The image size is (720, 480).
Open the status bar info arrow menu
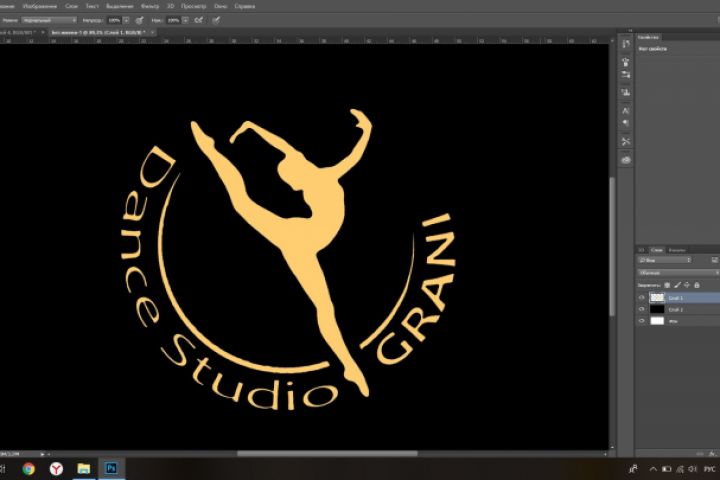coord(42,454)
